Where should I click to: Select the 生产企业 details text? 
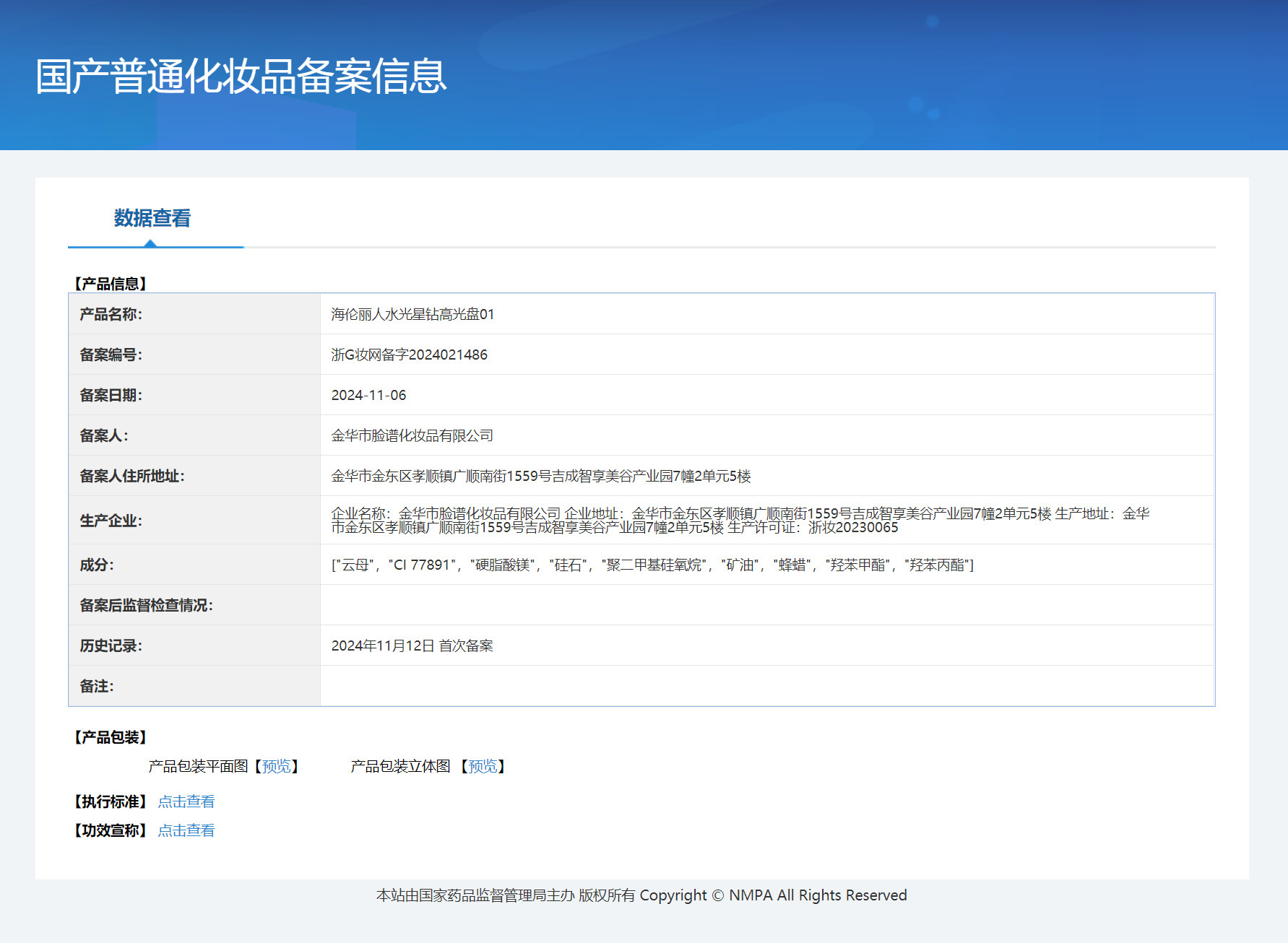tap(740, 520)
